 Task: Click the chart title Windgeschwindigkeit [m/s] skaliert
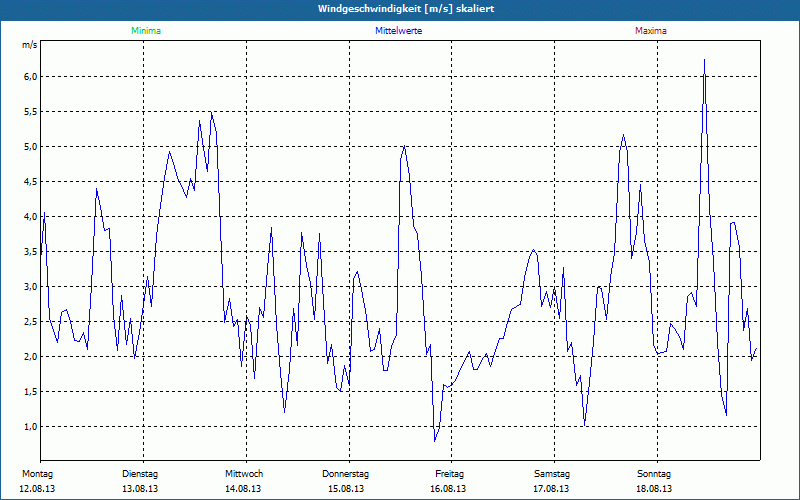406,9
